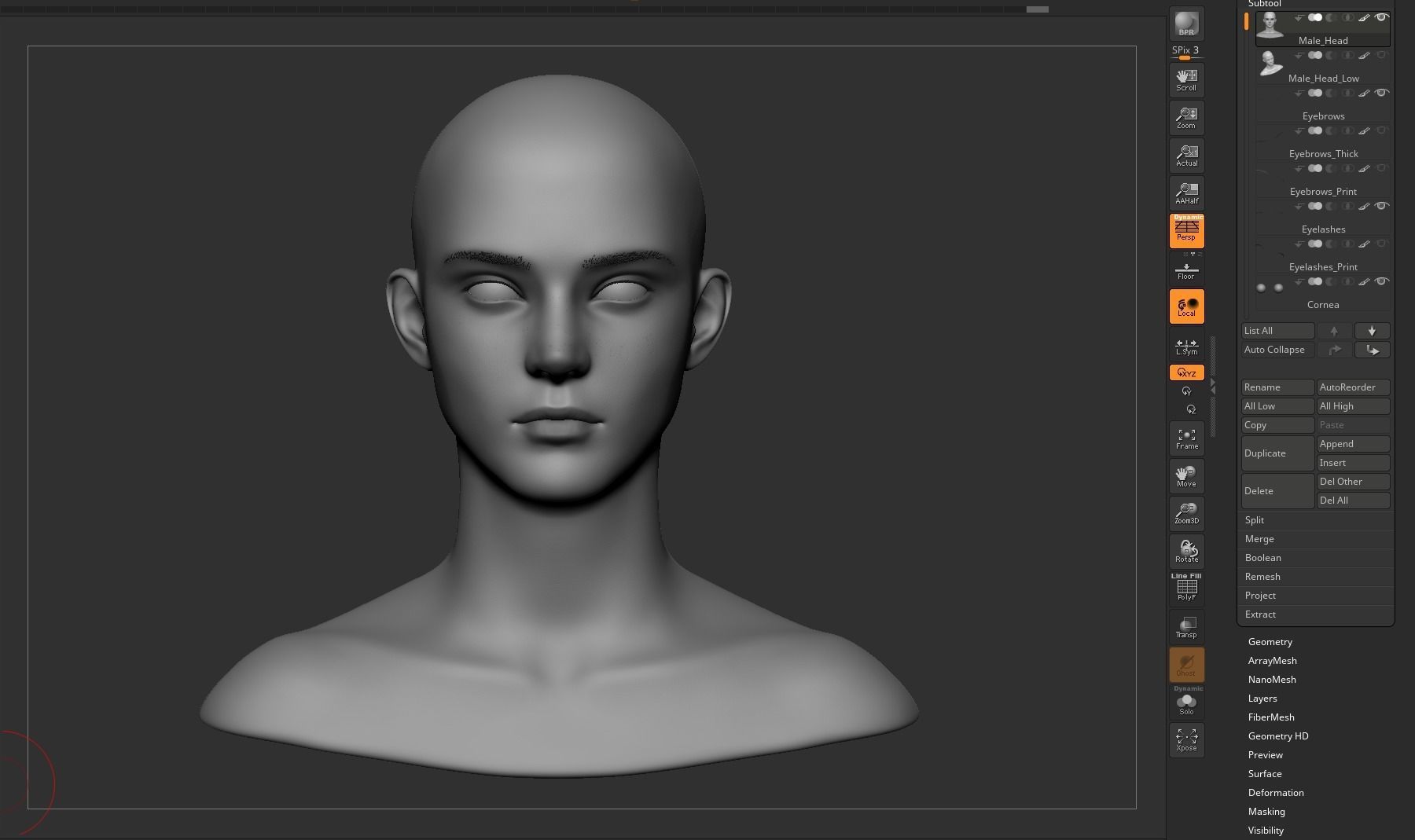This screenshot has height=840, width=1415.
Task: Select previous subtool with up arrow
Action: 1334,331
